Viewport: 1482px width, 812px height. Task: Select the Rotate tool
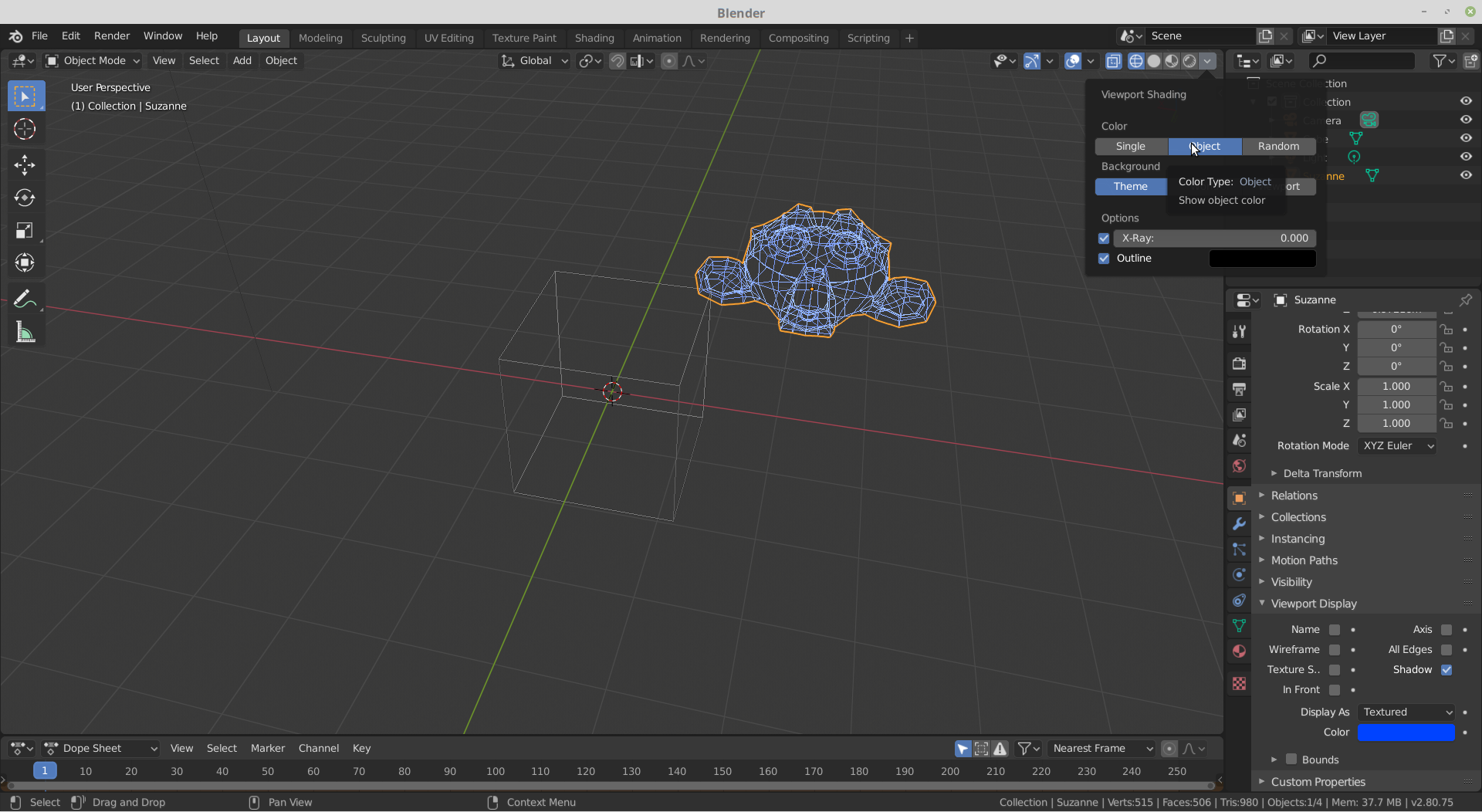[x=25, y=198]
